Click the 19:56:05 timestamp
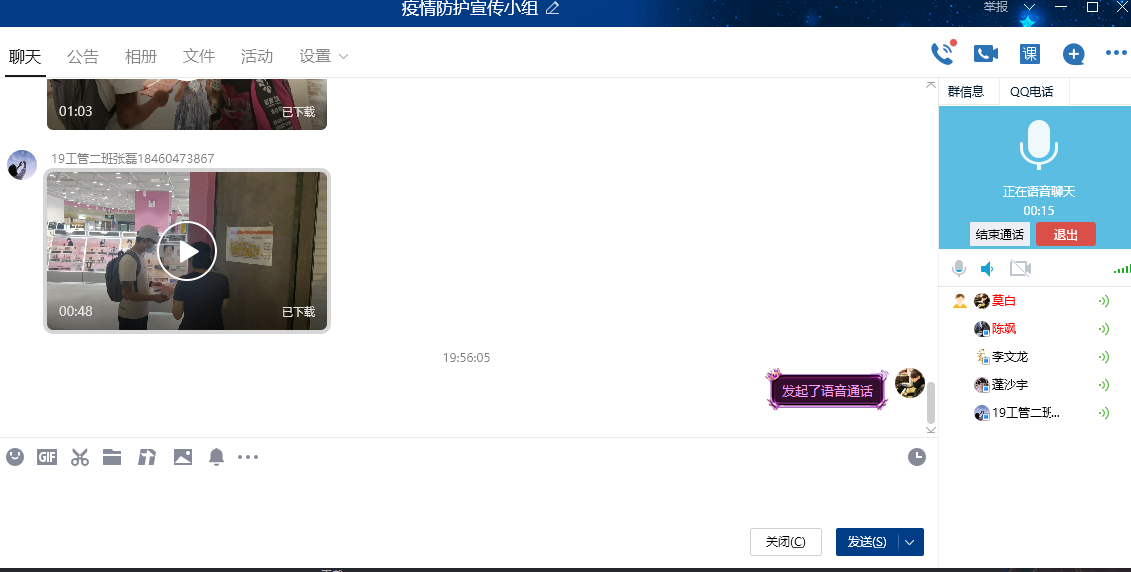This screenshot has height=572, width=1131. point(467,358)
